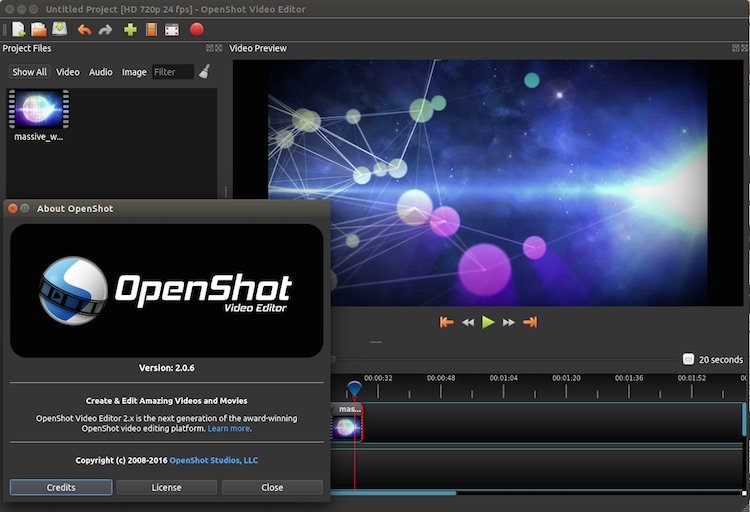
Task: Click the timeline zoom slider handle
Action: click(688, 359)
